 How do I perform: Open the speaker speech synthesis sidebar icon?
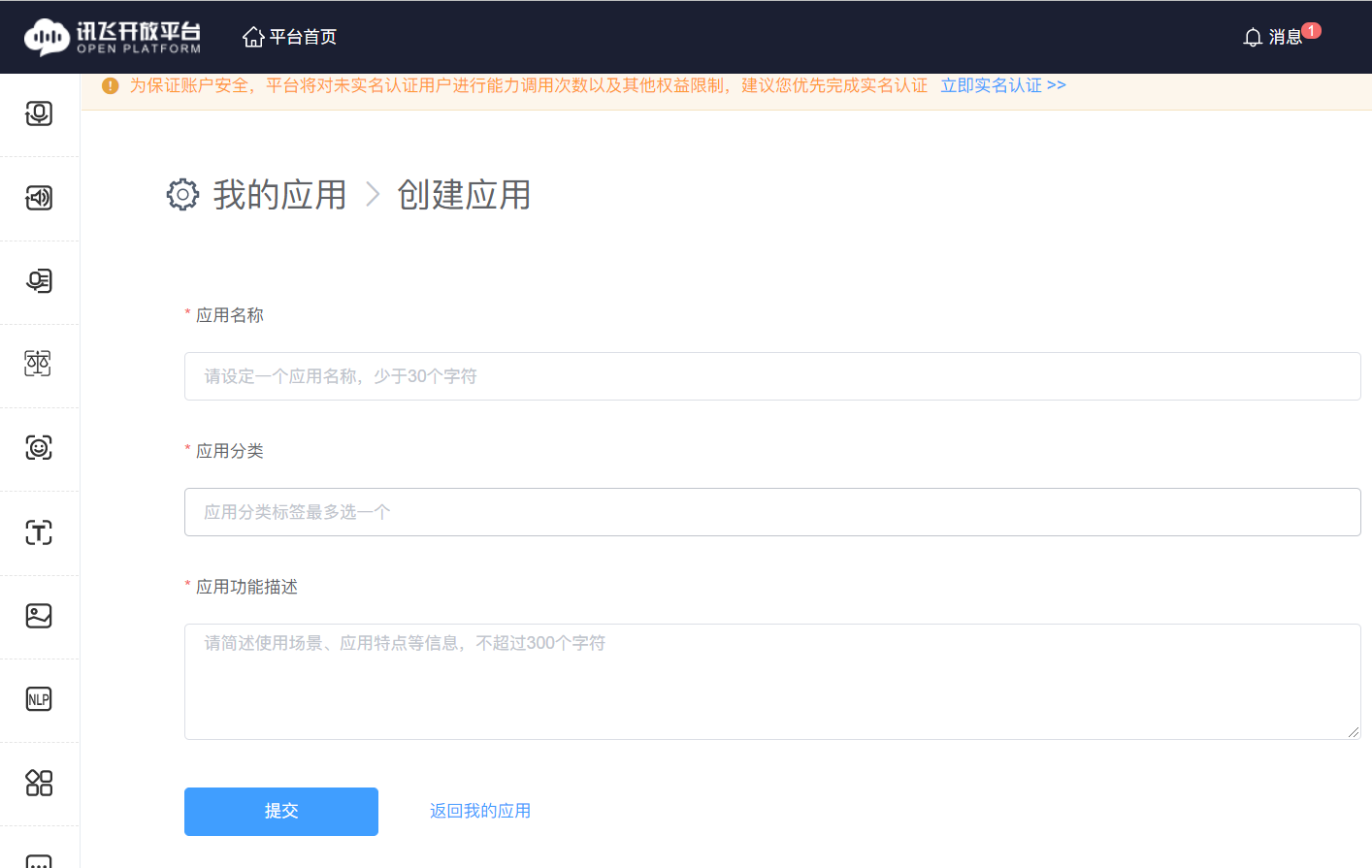click(39, 198)
